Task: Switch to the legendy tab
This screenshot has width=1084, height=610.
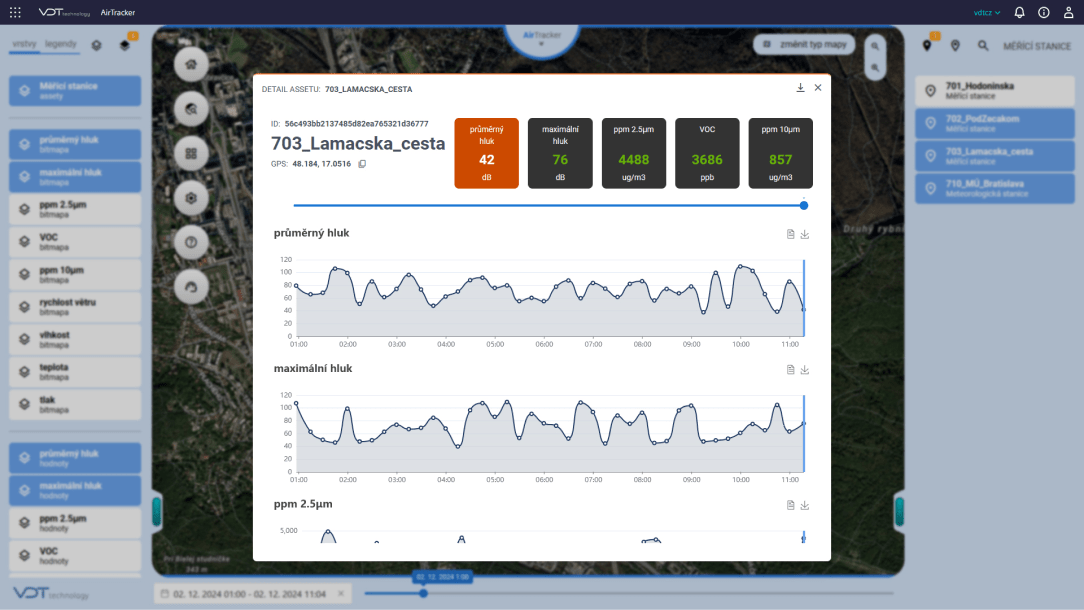Action: pos(61,45)
